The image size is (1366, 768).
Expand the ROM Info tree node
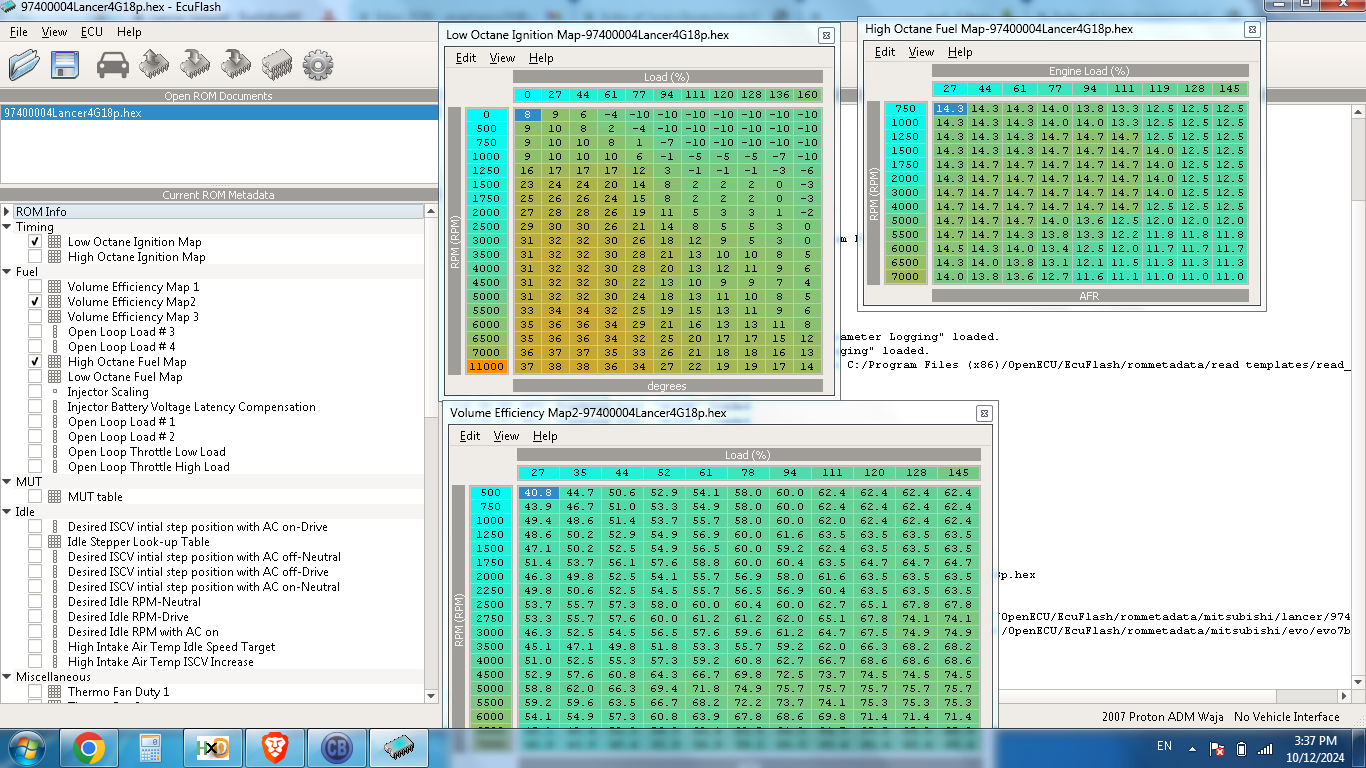click(x=7, y=212)
